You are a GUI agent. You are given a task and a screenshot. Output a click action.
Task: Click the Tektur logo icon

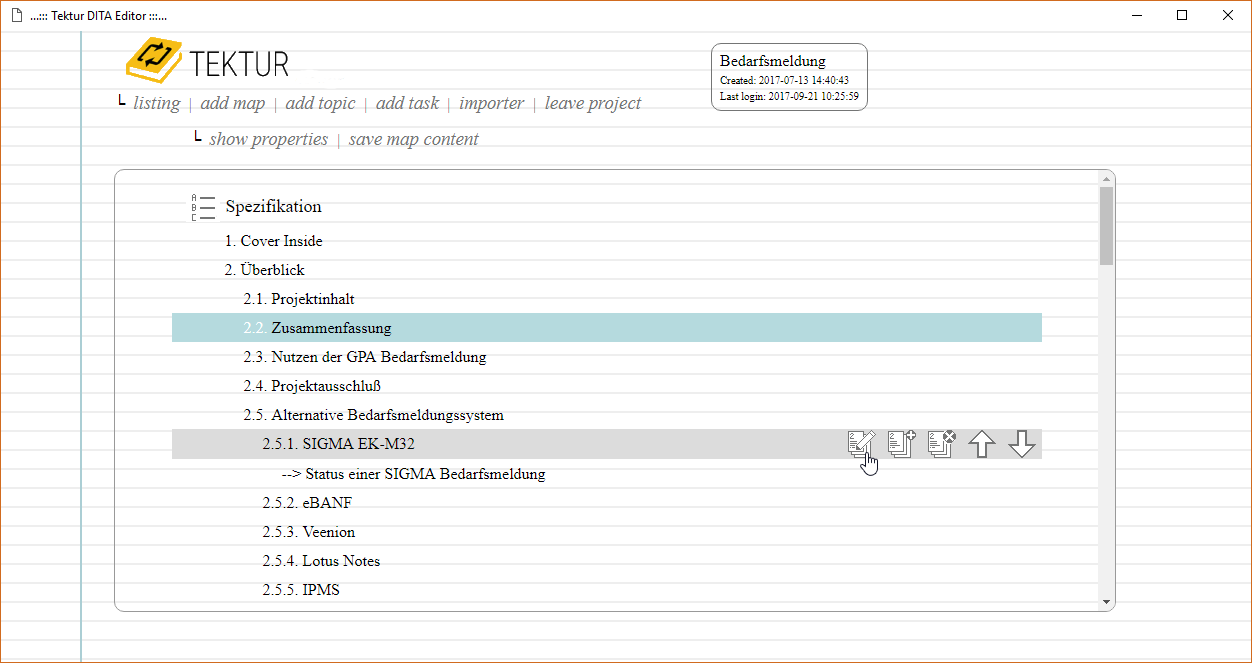pyautogui.click(x=153, y=61)
